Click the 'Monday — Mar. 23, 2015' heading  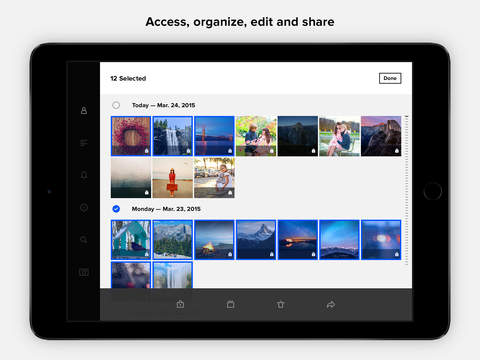point(166,209)
